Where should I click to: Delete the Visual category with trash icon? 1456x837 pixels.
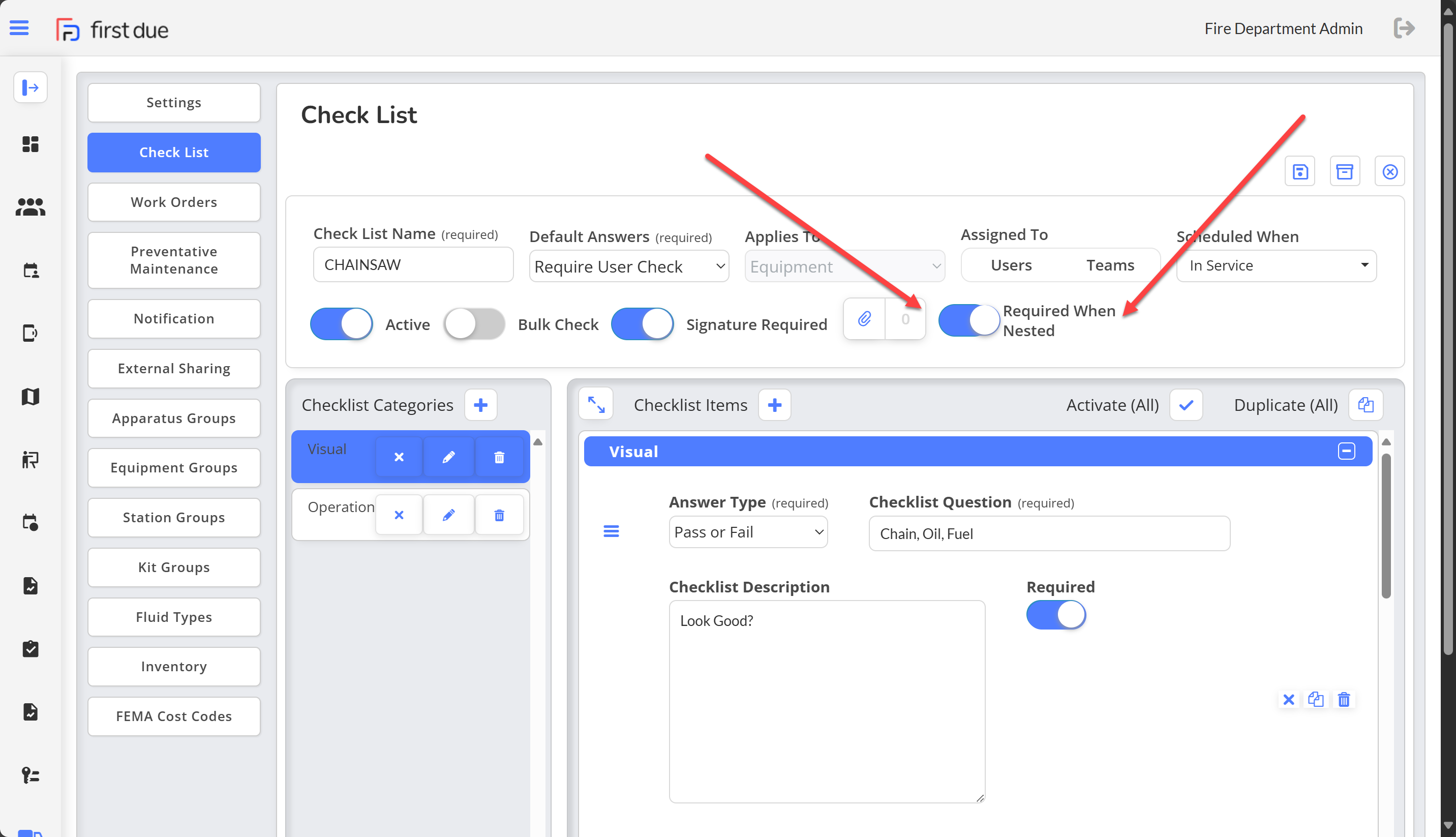point(499,457)
